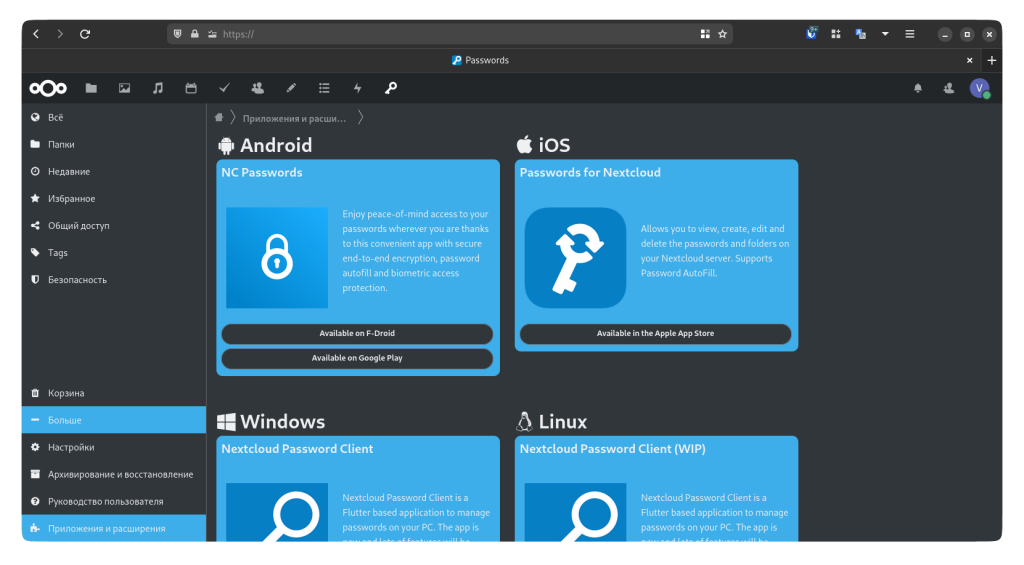Select Общий доступ in the sidebar
The width and height of the screenshot is (1024, 565).
(114, 225)
